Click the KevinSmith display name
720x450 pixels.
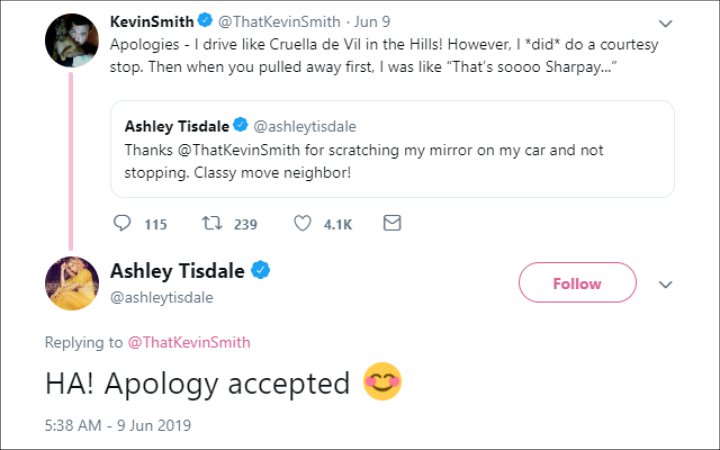tap(152, 21)
